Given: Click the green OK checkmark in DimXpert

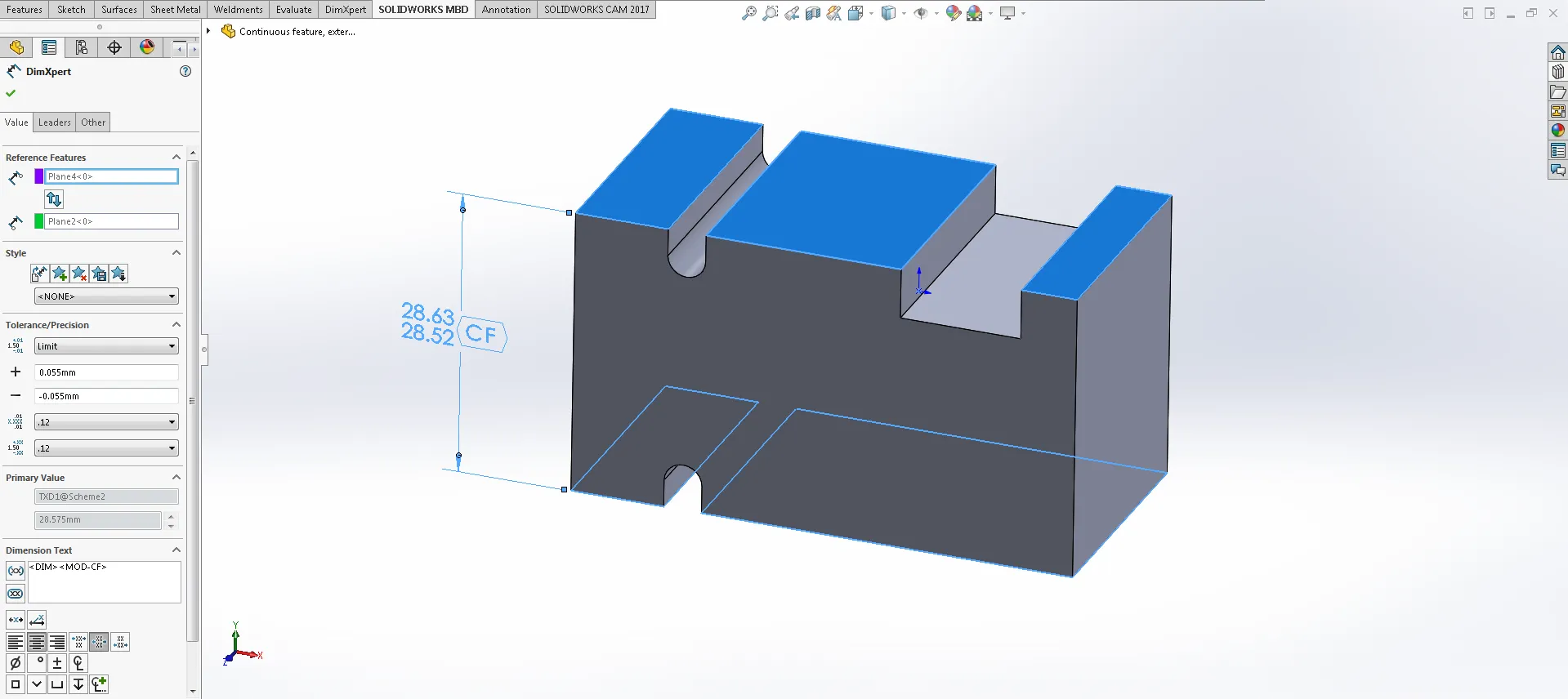Looking at the screenshot, I should click(11, 93).
